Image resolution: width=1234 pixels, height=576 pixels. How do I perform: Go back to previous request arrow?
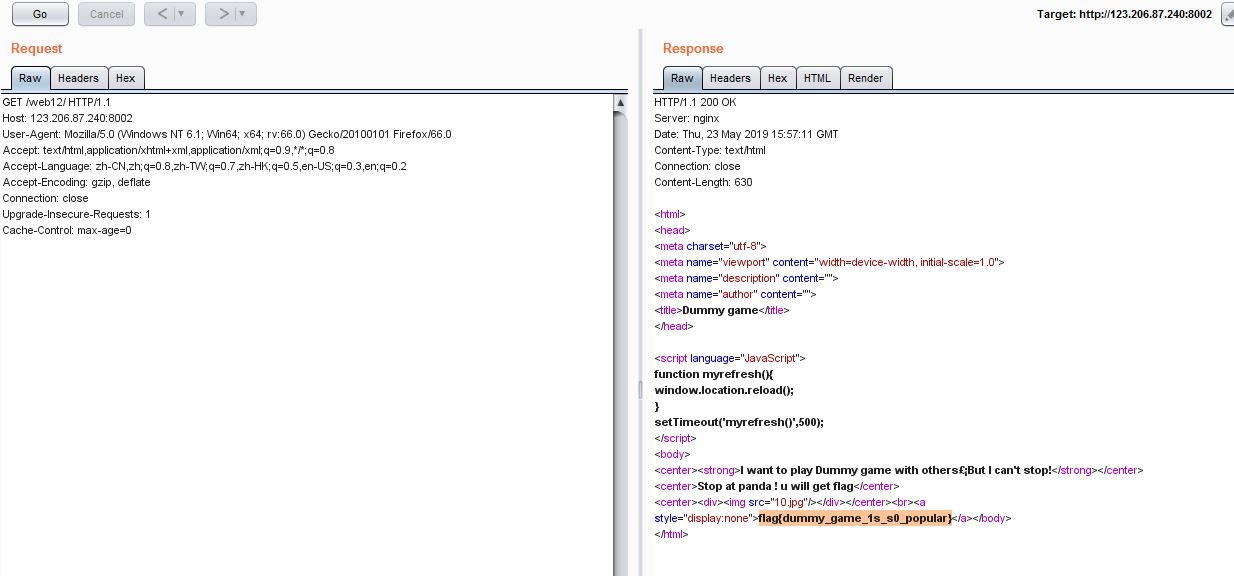[x=161, y=14]
